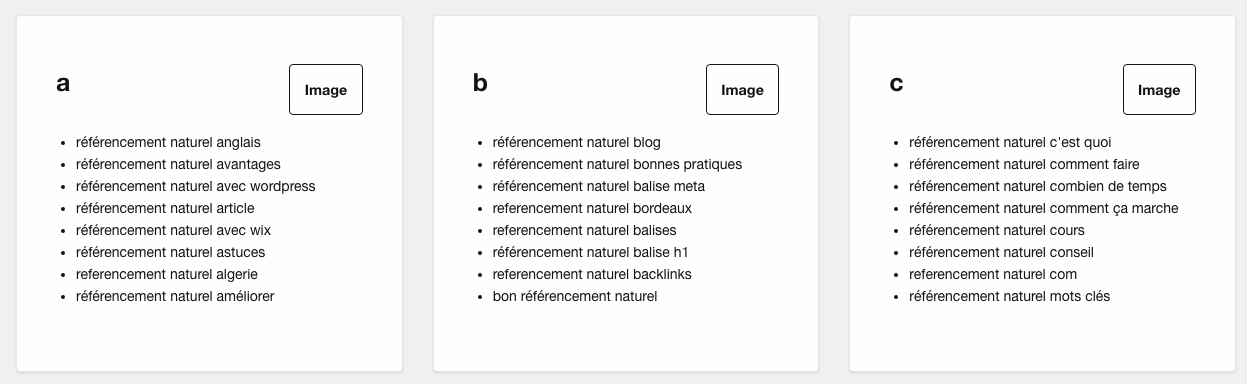The image size is (1247, 384).
Task: Select 'référencement naturel mots clés' entry
Action: tap(1010, 296)
